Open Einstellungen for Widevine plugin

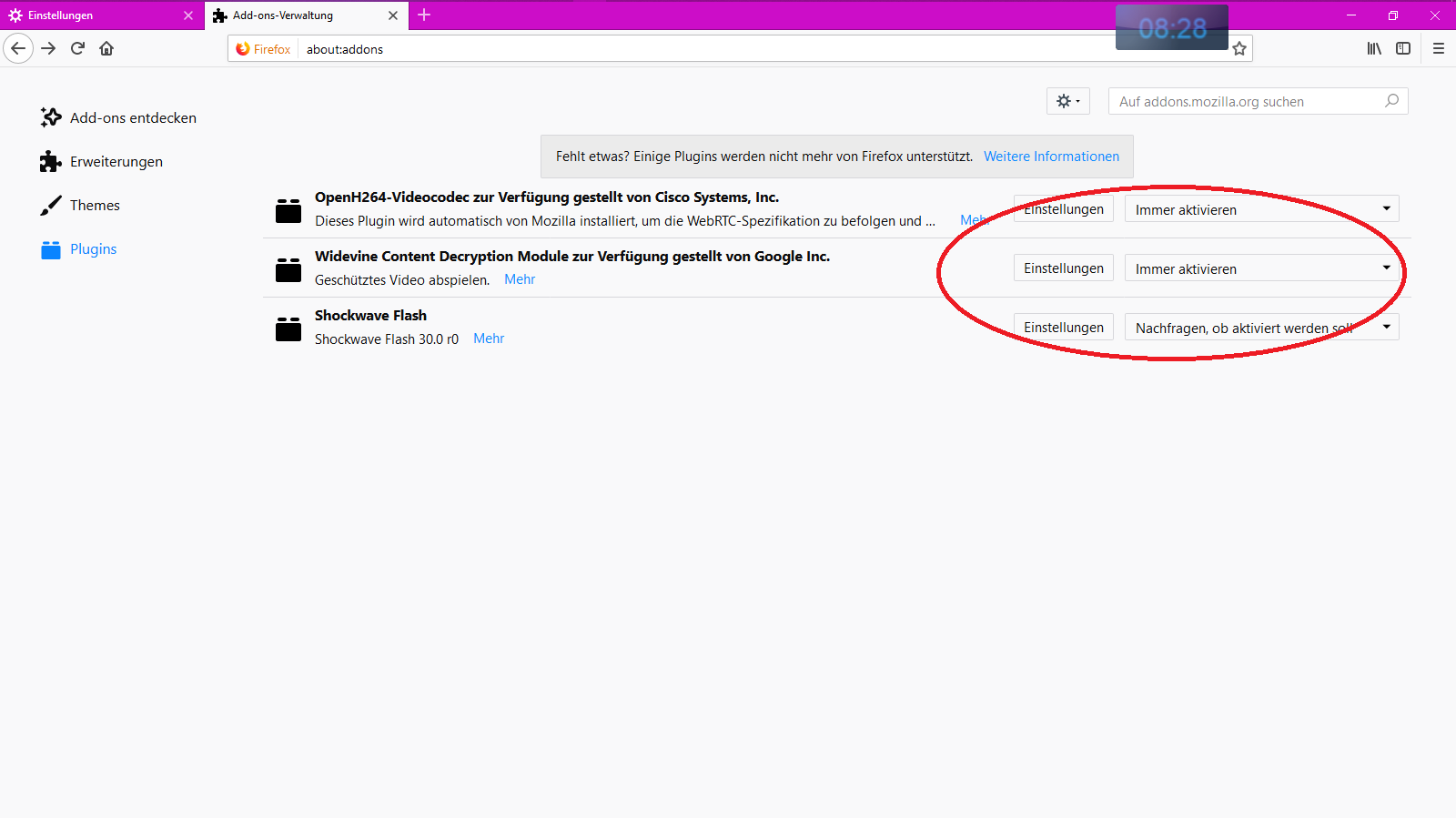pos(1064,268)
